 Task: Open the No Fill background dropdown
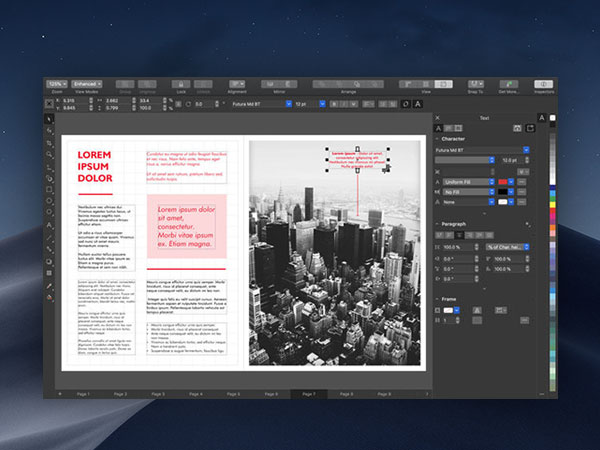469,192
